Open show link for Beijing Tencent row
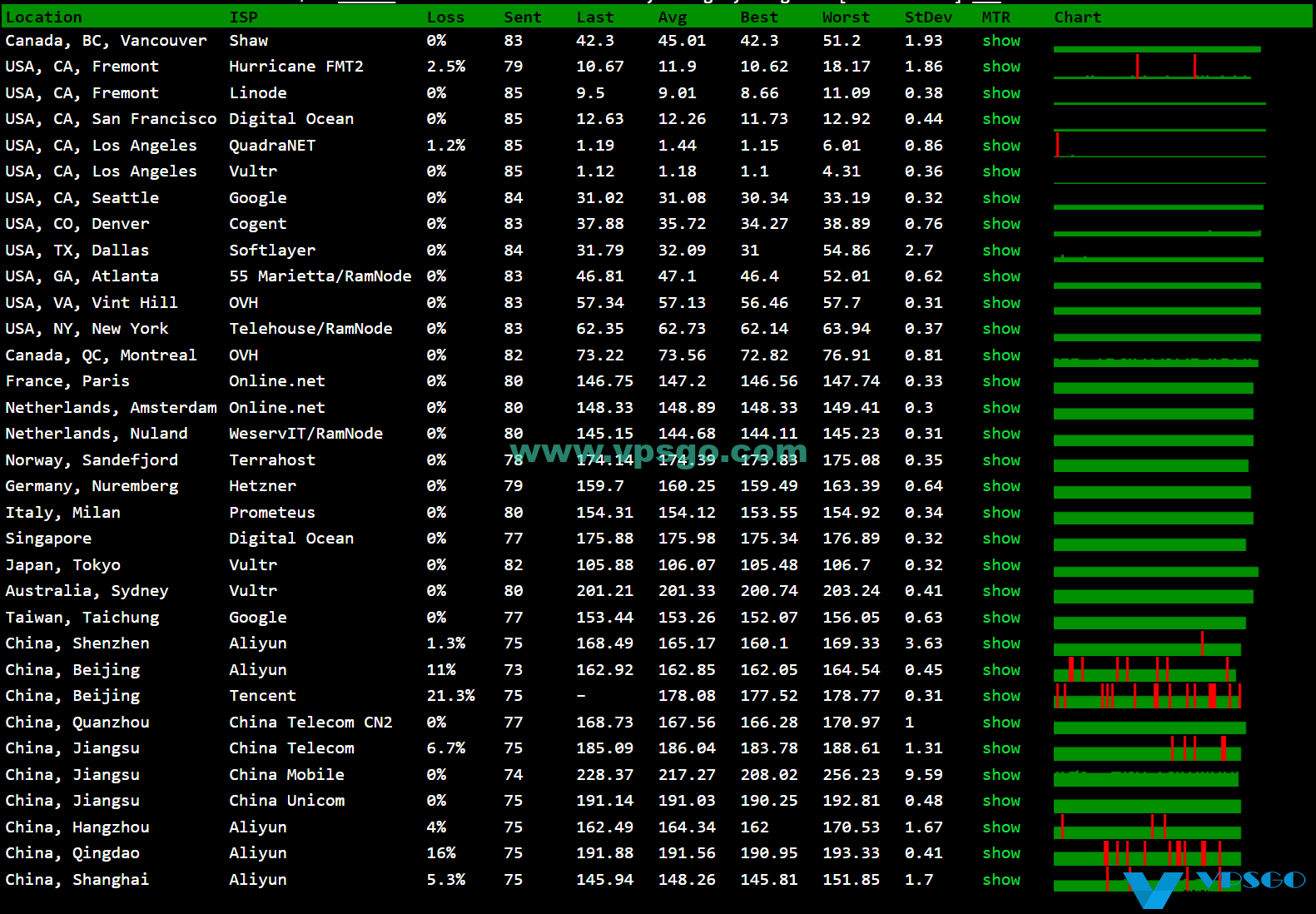Image resolution: width=1316 pixels, height=914 pixels. 1001,696
